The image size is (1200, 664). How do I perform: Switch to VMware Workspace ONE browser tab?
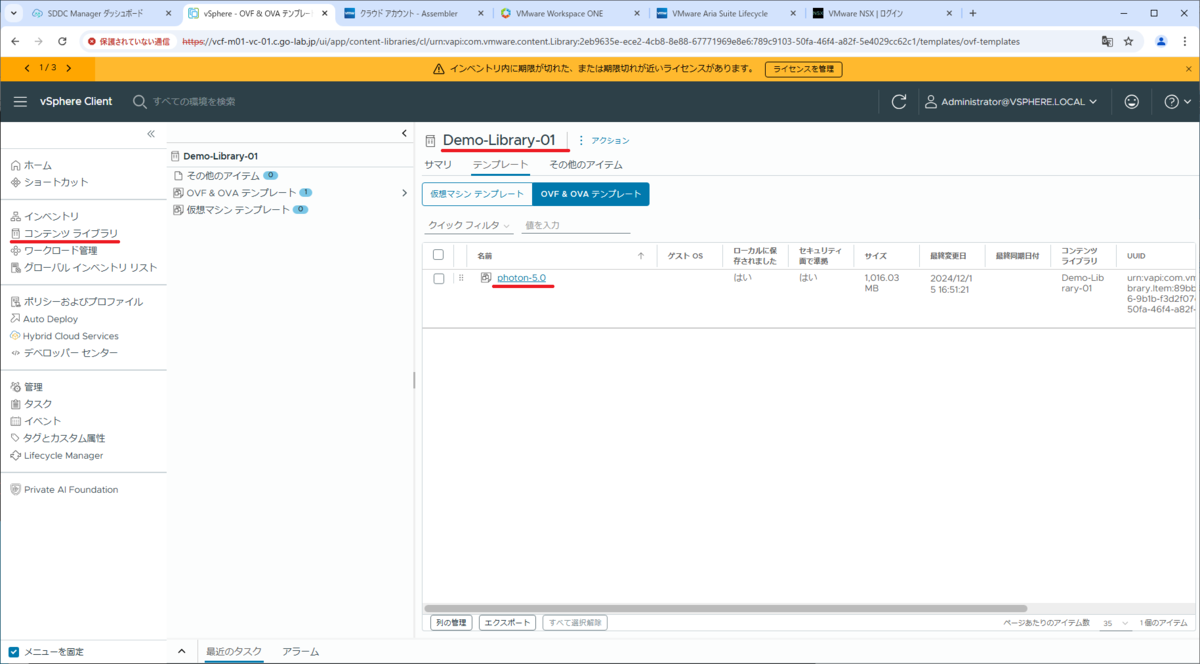[x=570, y=14]
